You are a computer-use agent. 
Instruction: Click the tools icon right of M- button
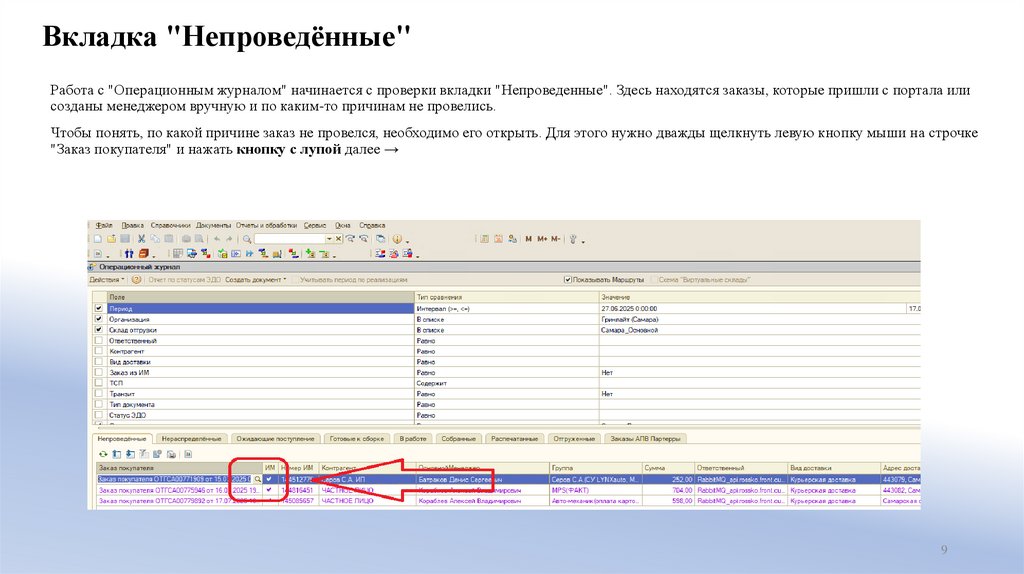[x=573, y=239]
